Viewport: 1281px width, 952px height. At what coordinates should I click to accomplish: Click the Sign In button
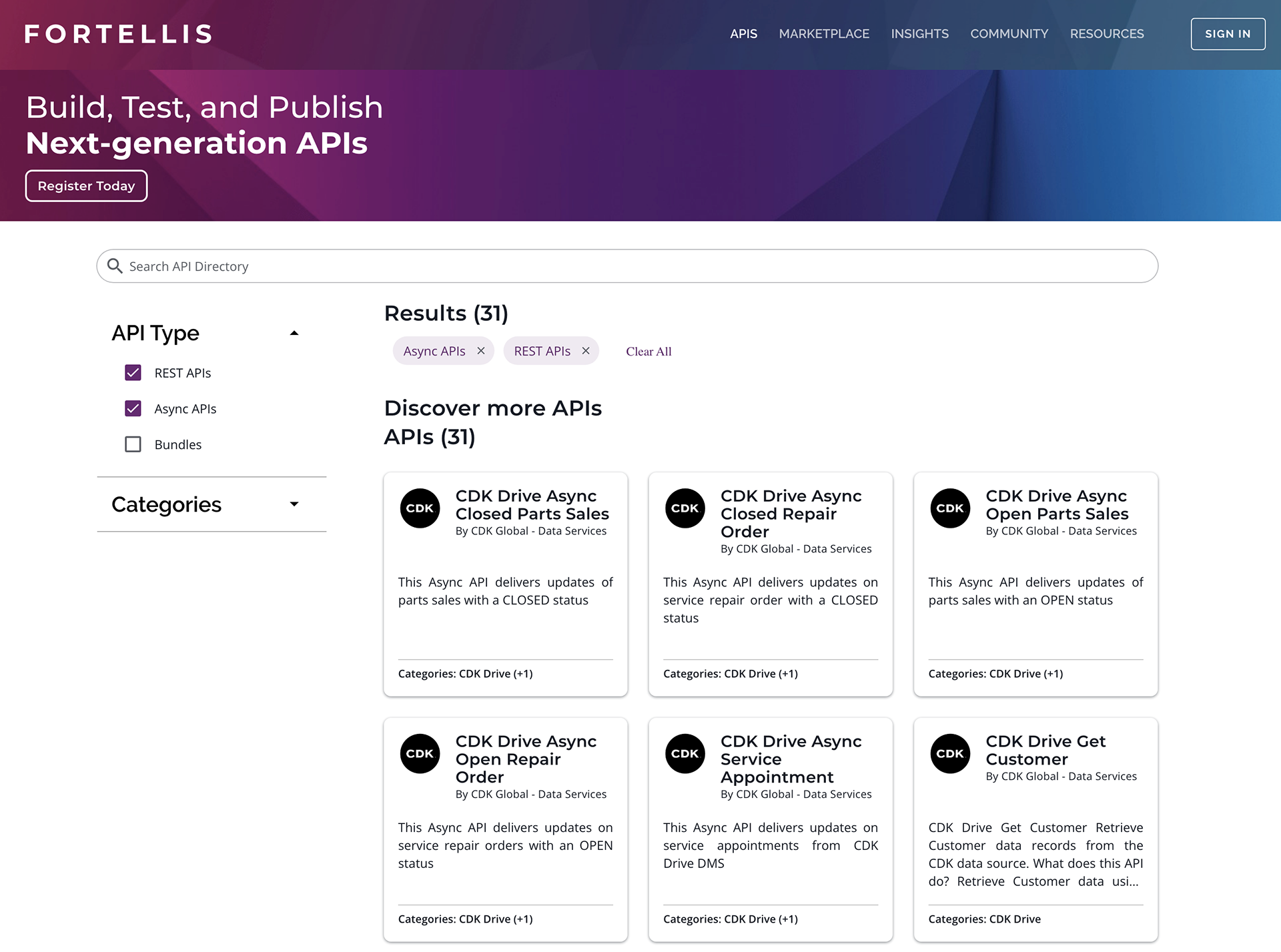pyautogui.click(x=1228, y=34)
